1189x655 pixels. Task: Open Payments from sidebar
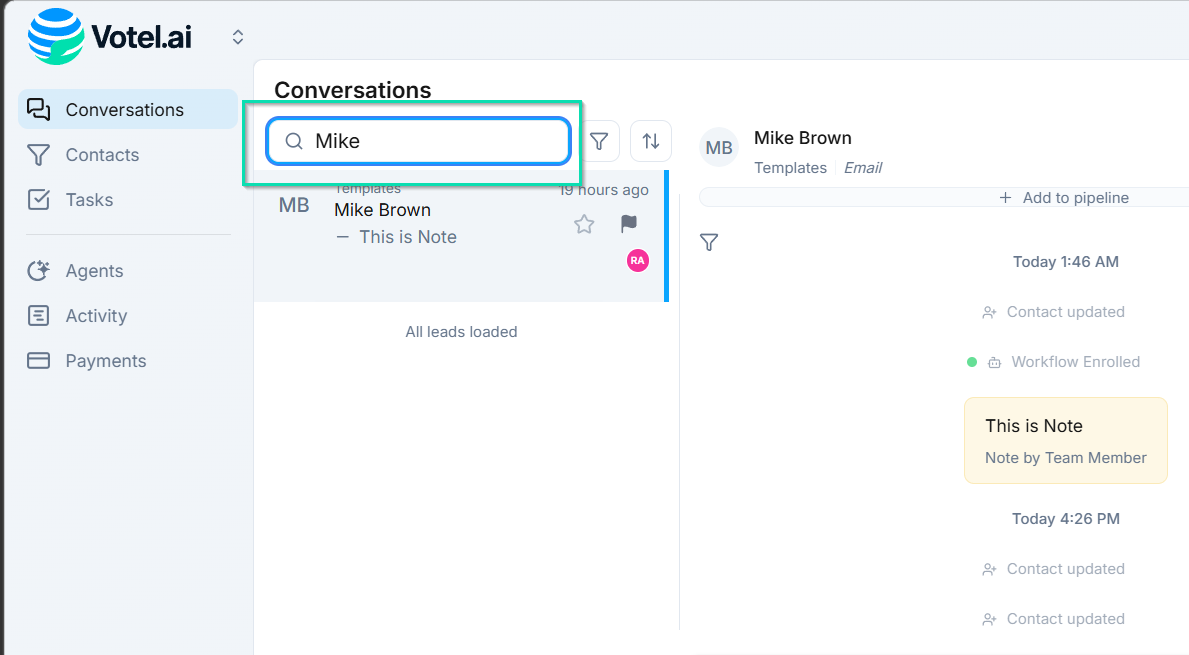pyautogui.click(x=105, y=361)
